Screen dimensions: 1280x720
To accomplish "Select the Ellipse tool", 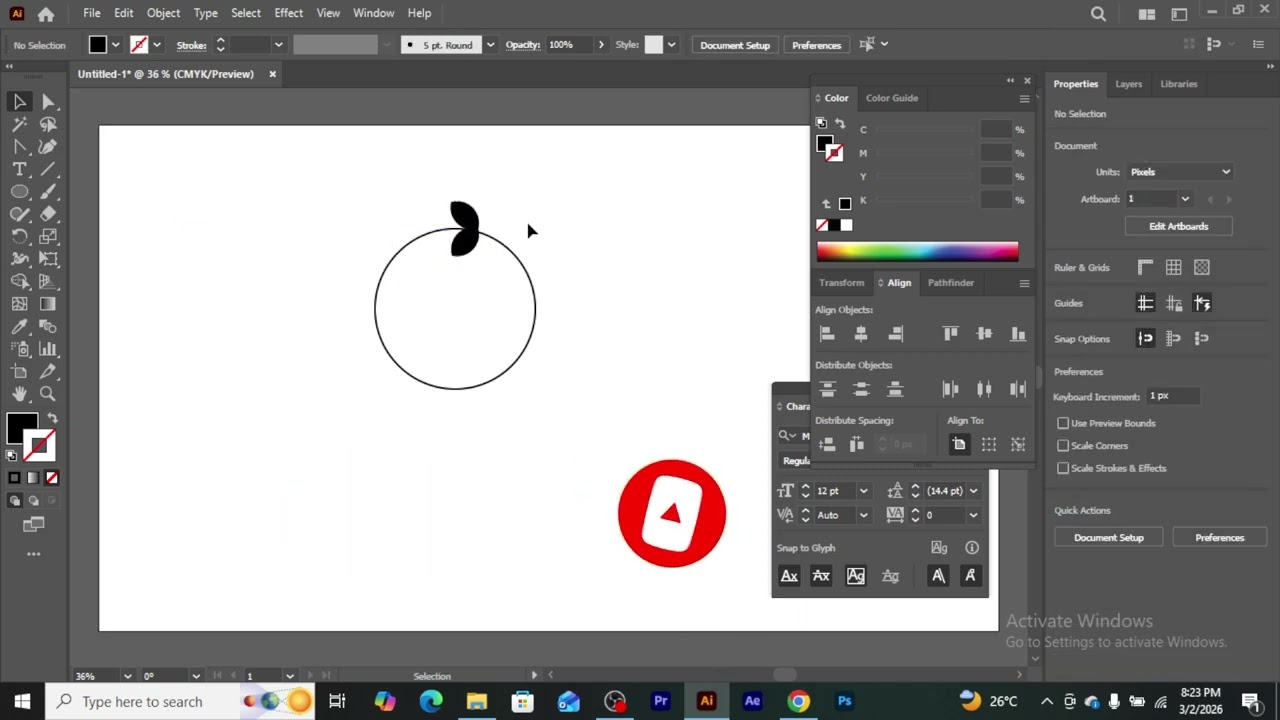I will tap(19, 192).
